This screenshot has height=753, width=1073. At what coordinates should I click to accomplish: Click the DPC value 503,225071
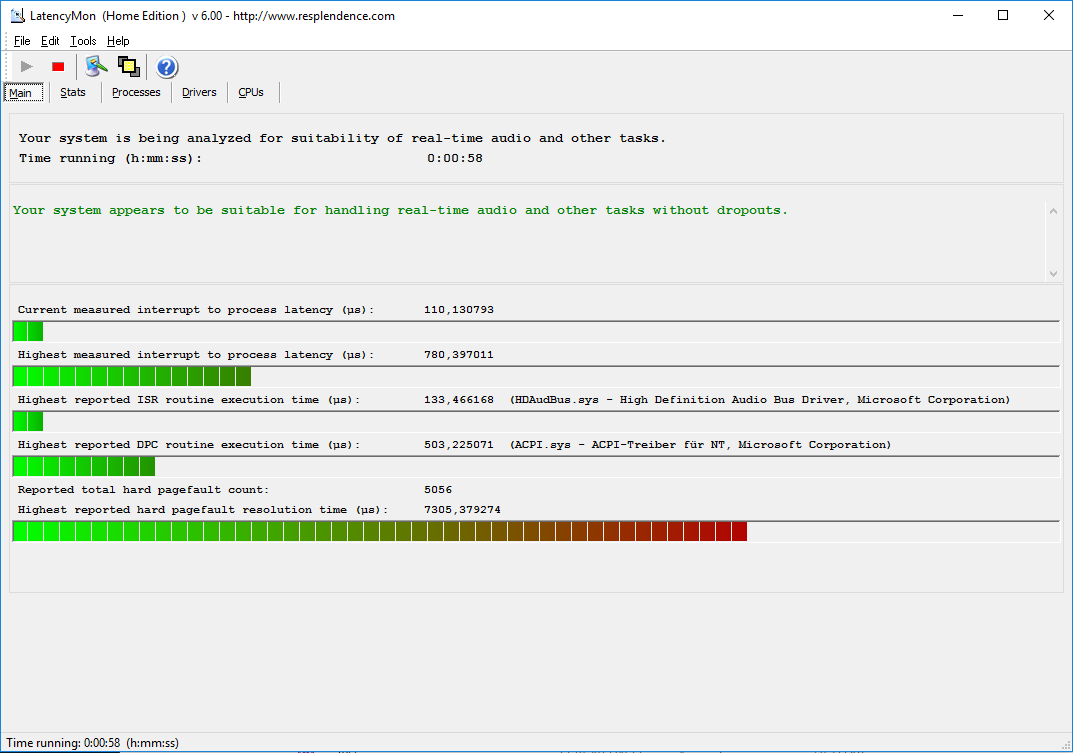tap(458, 445)
